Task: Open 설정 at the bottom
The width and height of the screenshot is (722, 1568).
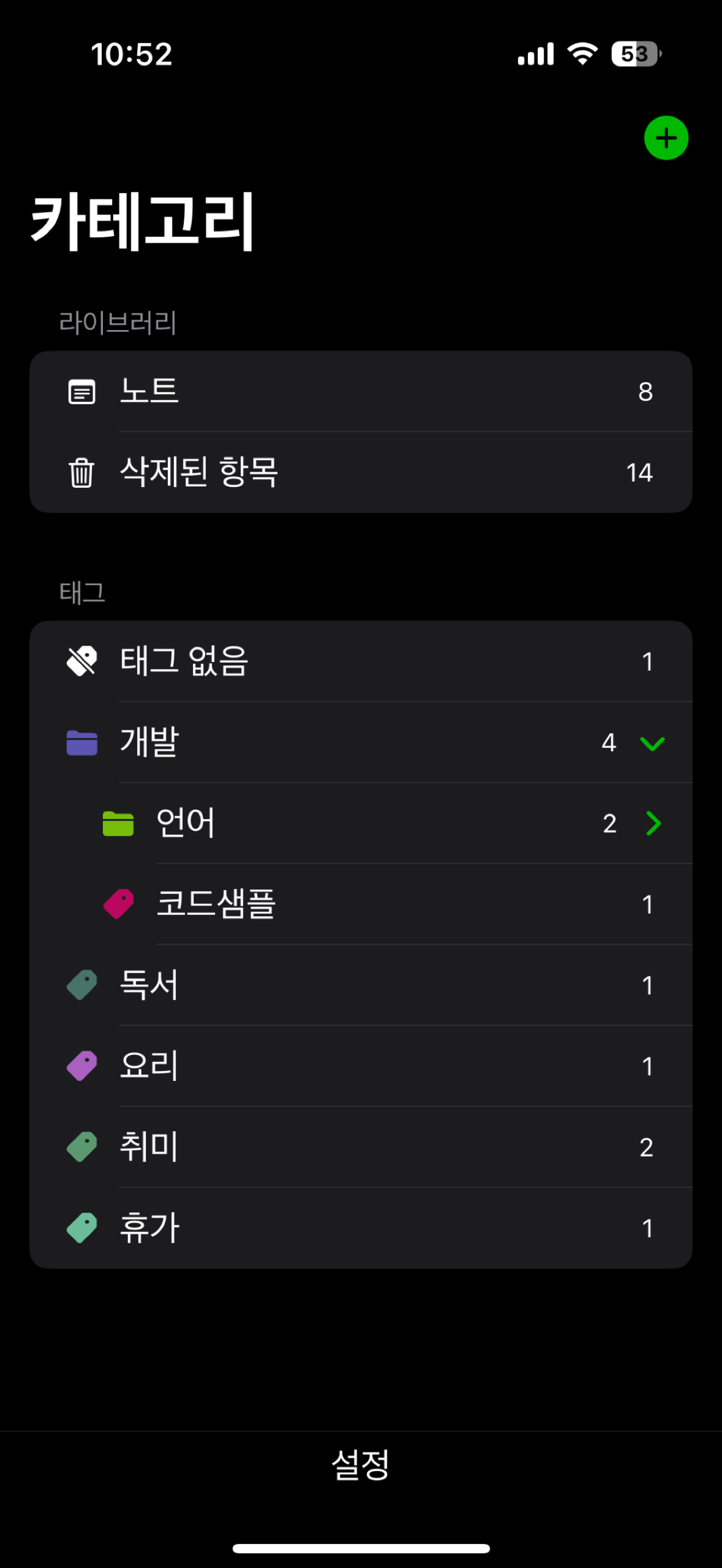Action: pyautogui.click(x=360, y=1464)
